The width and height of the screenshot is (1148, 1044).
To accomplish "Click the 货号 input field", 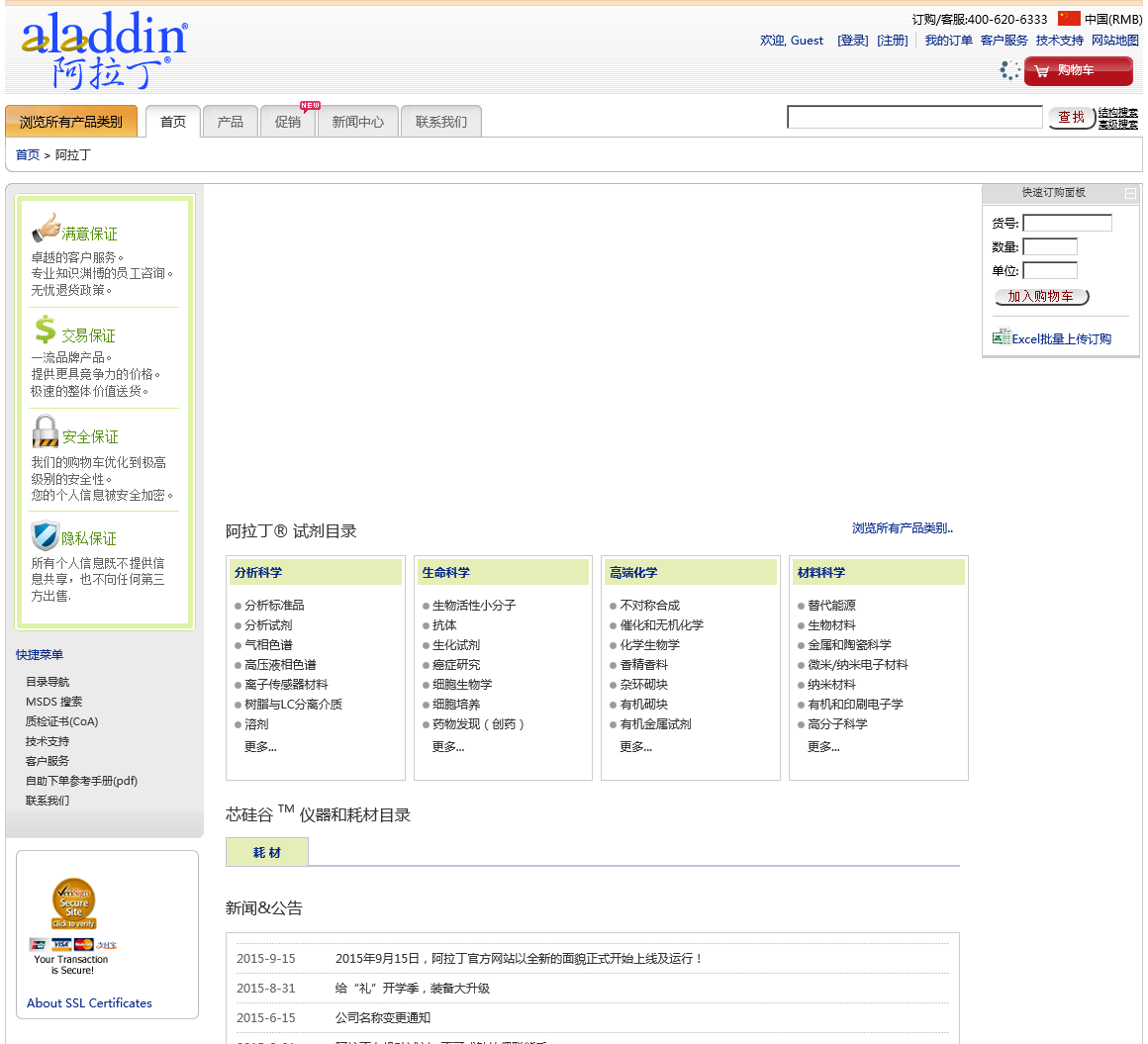I will [1068, 223].
